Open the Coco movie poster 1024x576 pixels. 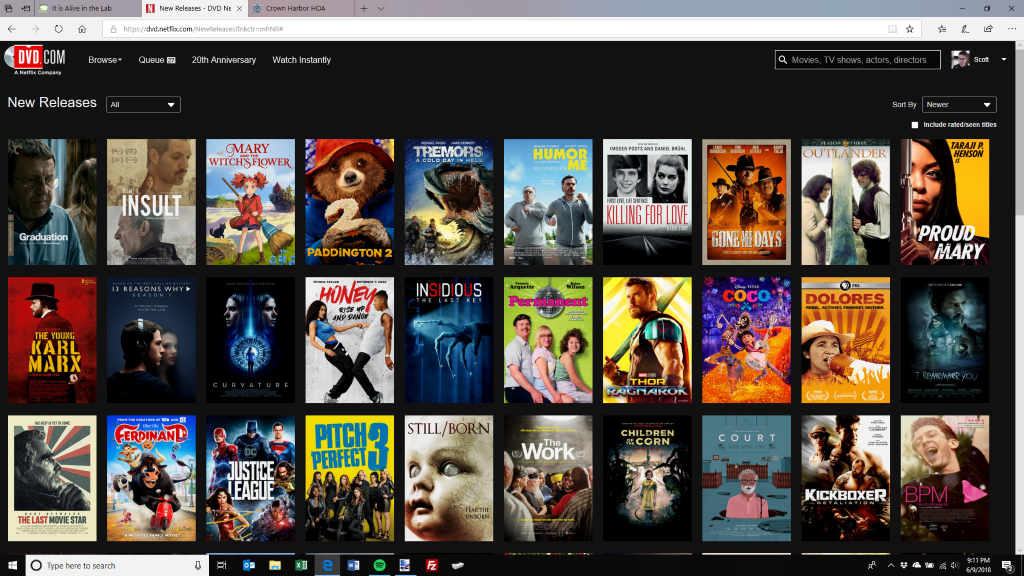pos(746,340)
